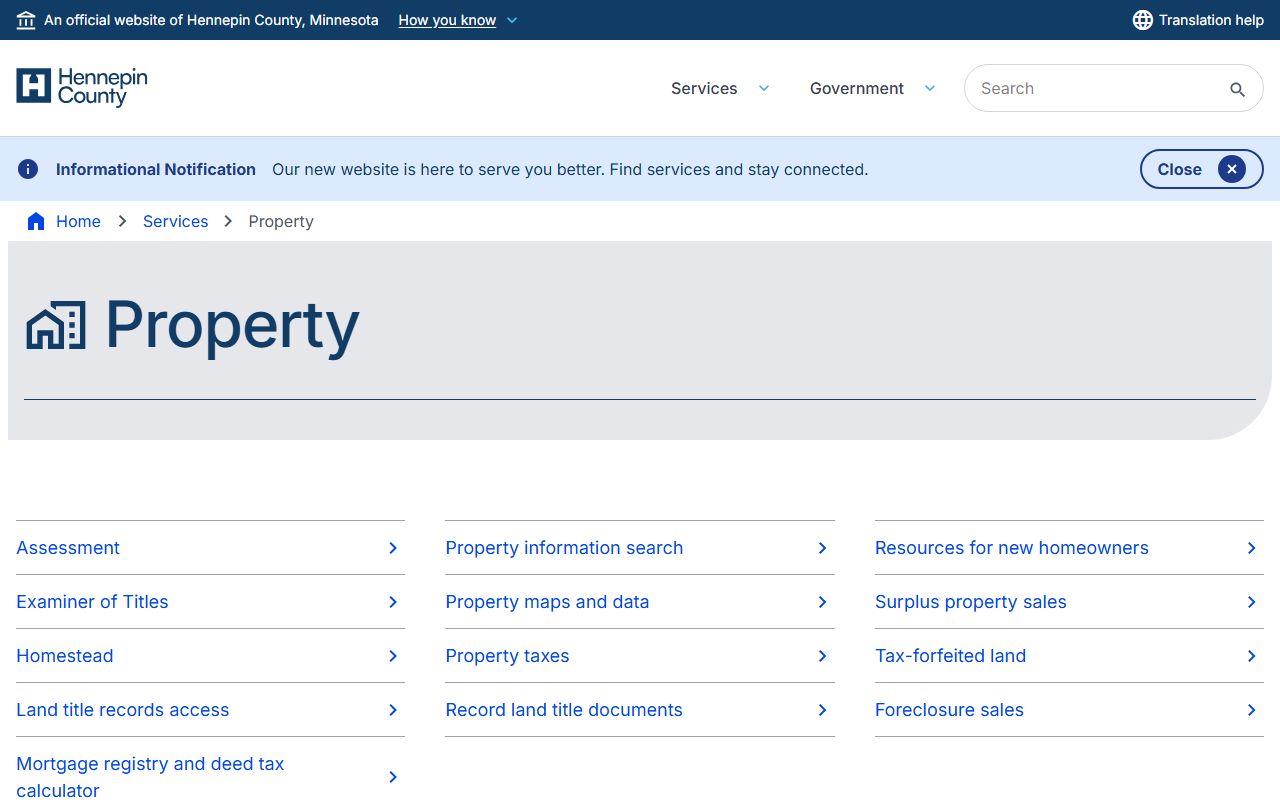The height and width of the screenshot is (800, 1280).
Task: Click the blue informational notification icon
Action: (x=28, y=169)
